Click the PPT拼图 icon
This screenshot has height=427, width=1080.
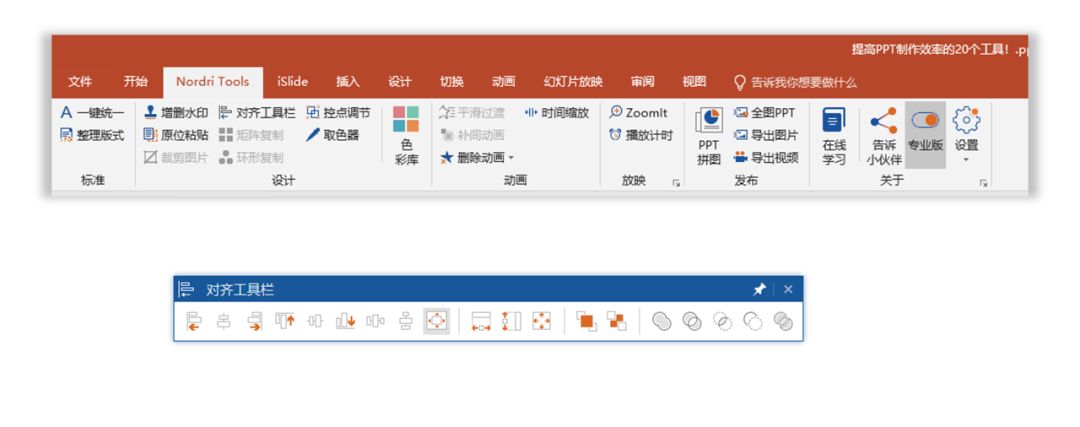coord(709,134)
